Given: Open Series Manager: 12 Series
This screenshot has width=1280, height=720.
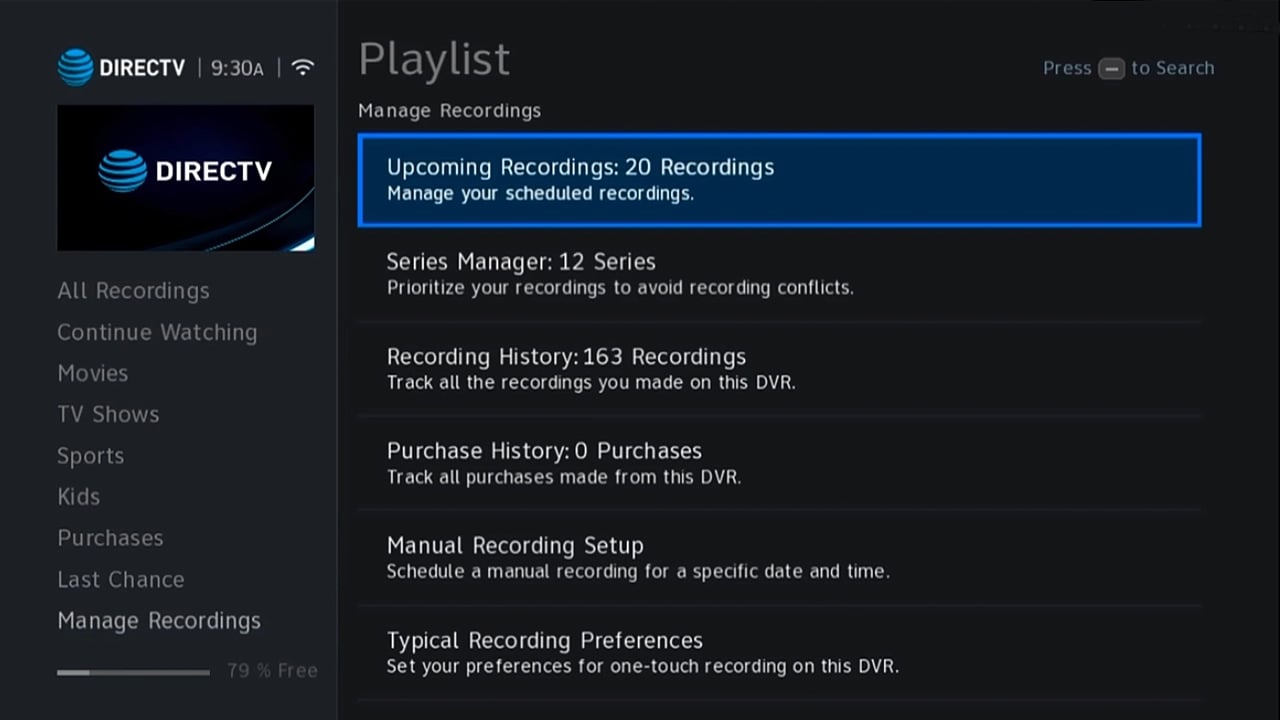Looking at the screenshot, I should point(779,274).
